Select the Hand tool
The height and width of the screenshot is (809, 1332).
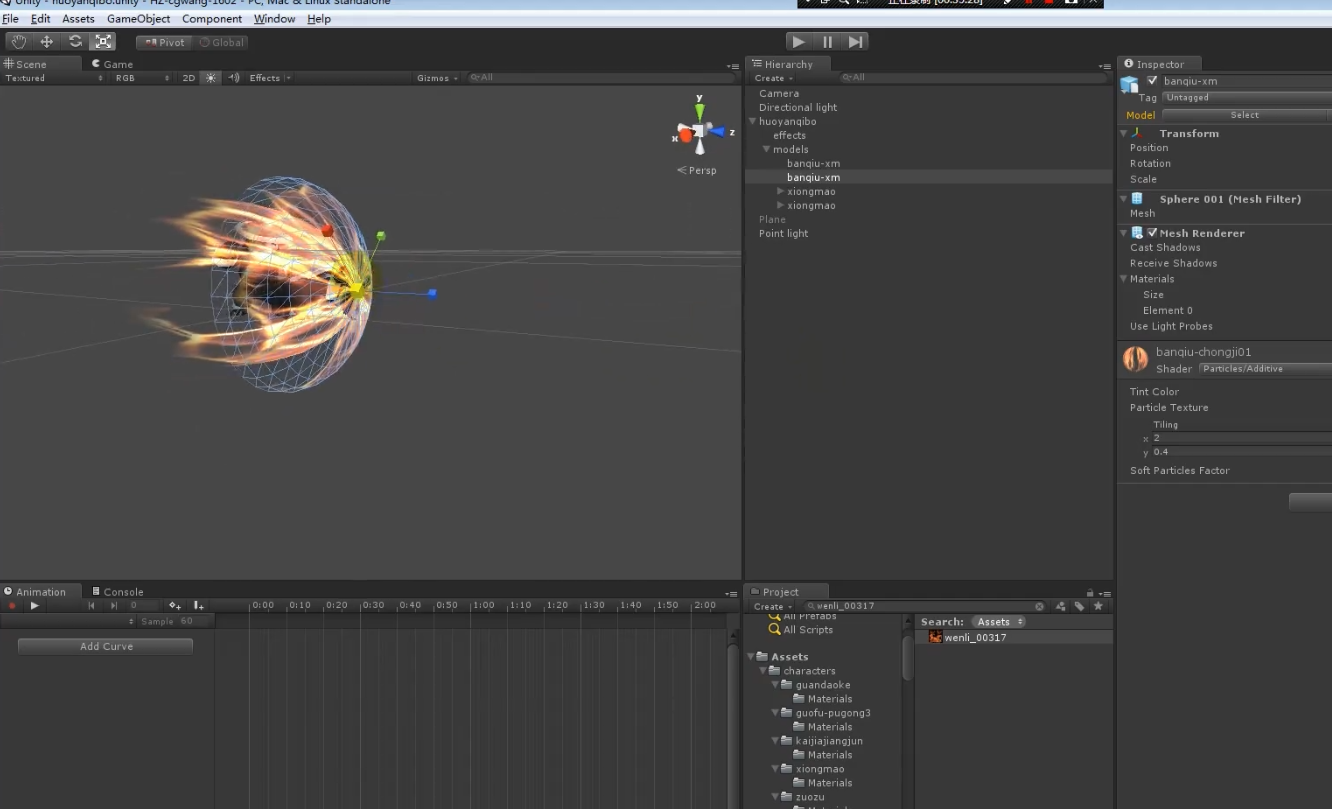(x=19, y=42)
